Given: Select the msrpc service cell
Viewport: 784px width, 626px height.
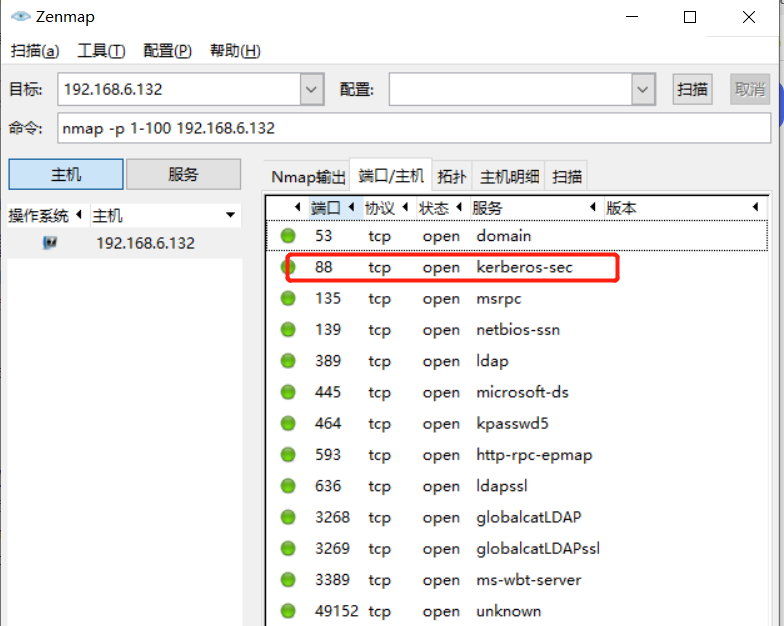Looking at the screenshot, I should [x=498, y=298].
